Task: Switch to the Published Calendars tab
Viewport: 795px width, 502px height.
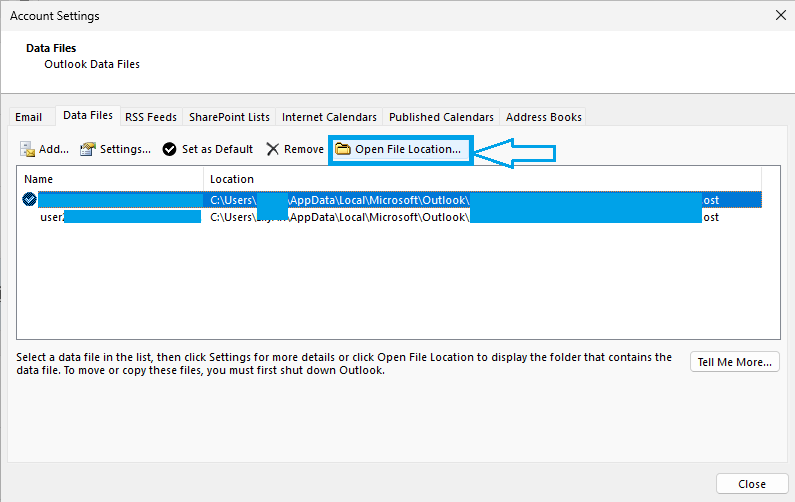Action: point(441,117)
